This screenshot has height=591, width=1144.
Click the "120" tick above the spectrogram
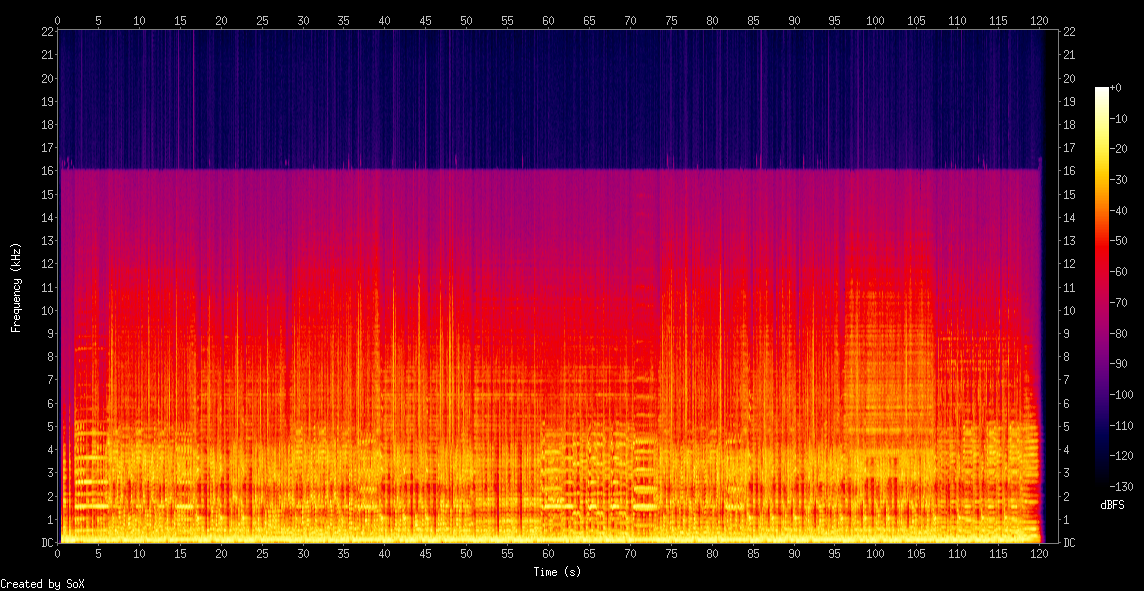pos(1039,20)
